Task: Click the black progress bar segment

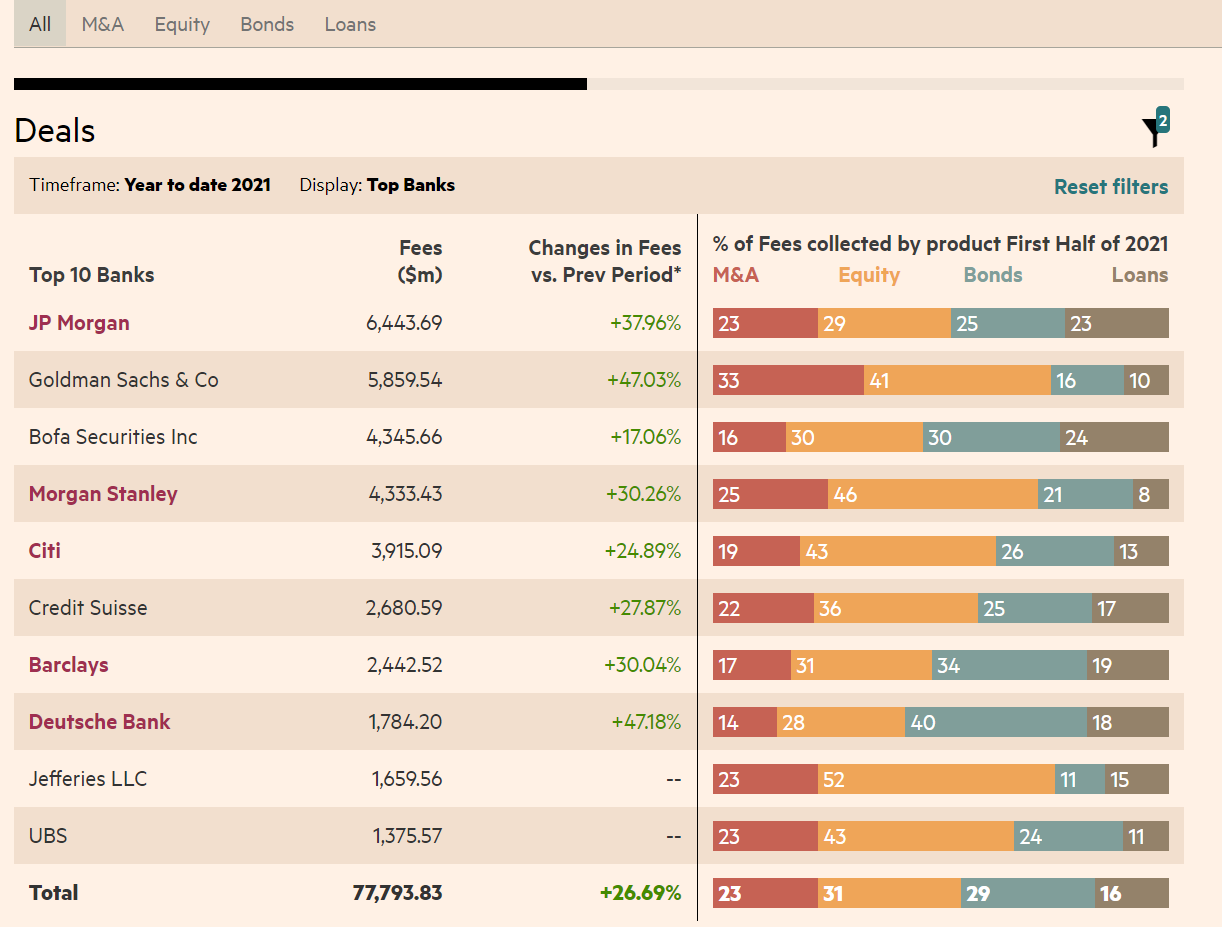Action: coord(300,84)
